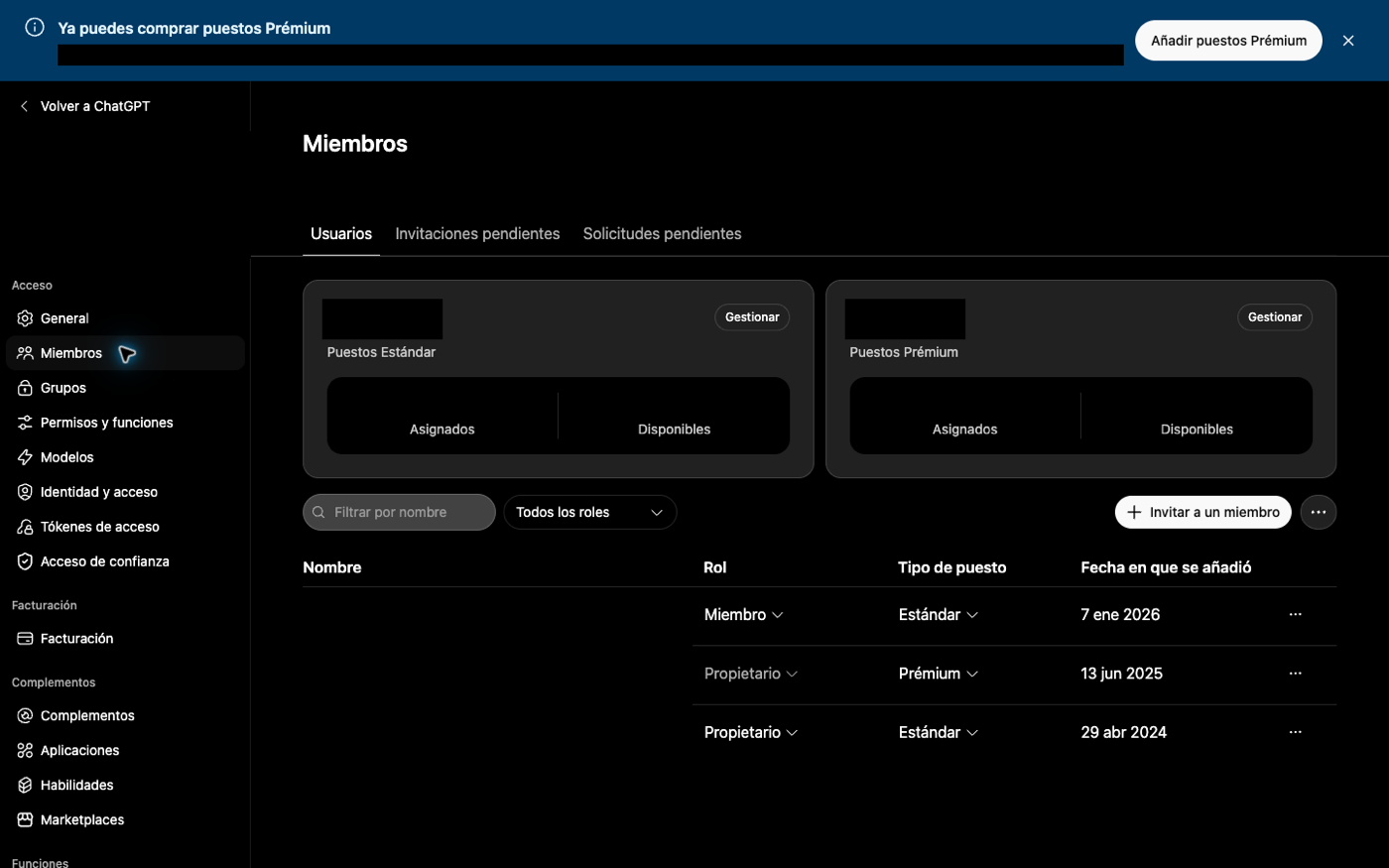Open the Solicitudes pendientes tab
This screenshot has height=868, width=1389.
point(663,234)
